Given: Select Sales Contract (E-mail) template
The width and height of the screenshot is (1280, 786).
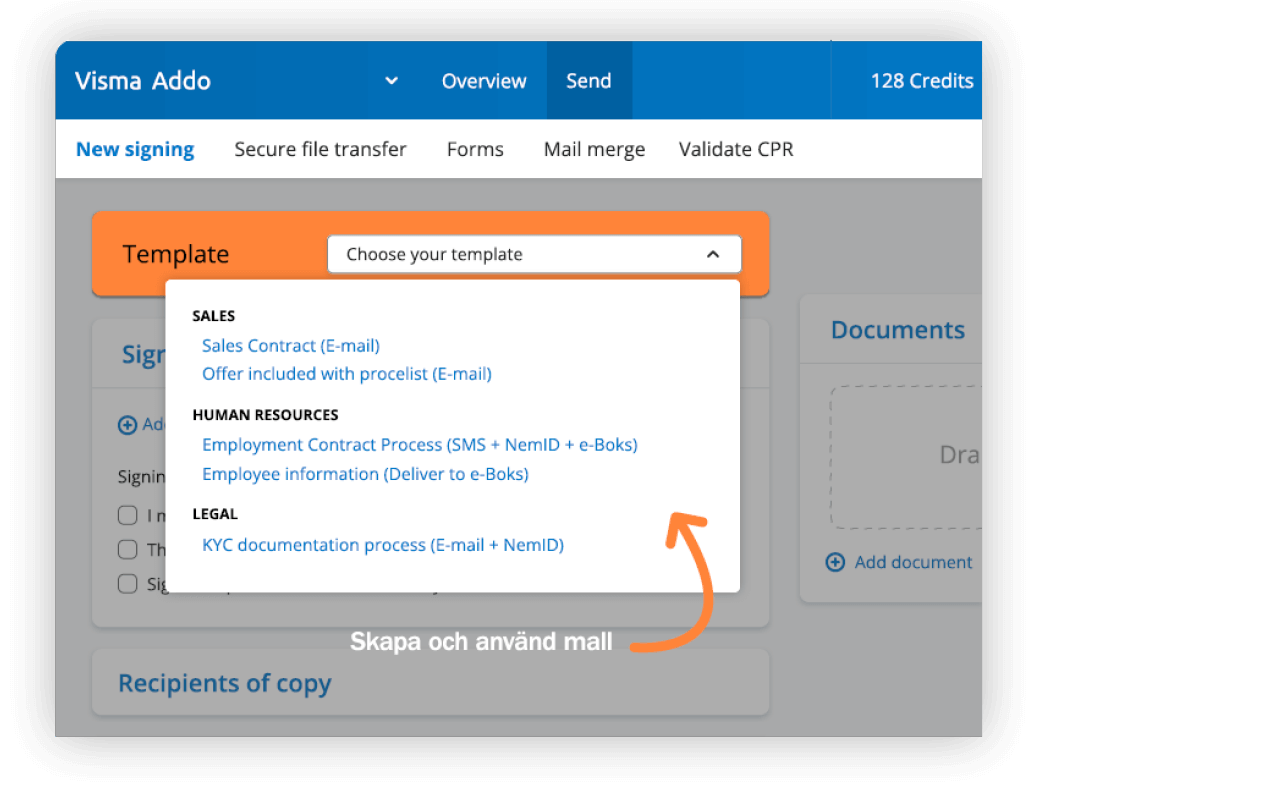Looking at the screenshot, I should 291,346.
